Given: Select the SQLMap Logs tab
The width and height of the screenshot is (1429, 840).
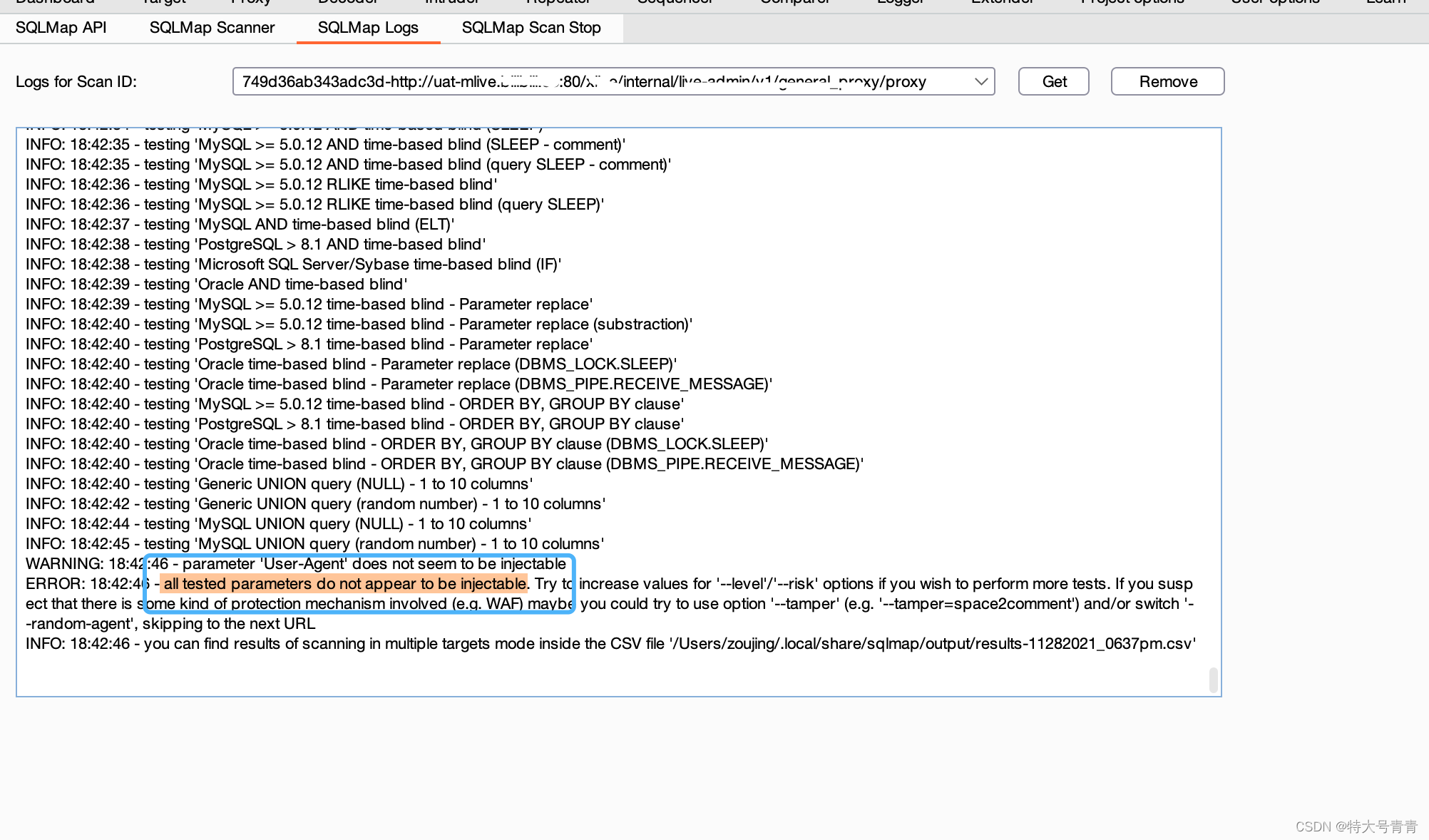Looking at the screenshot, I should [x=368, y=28].
